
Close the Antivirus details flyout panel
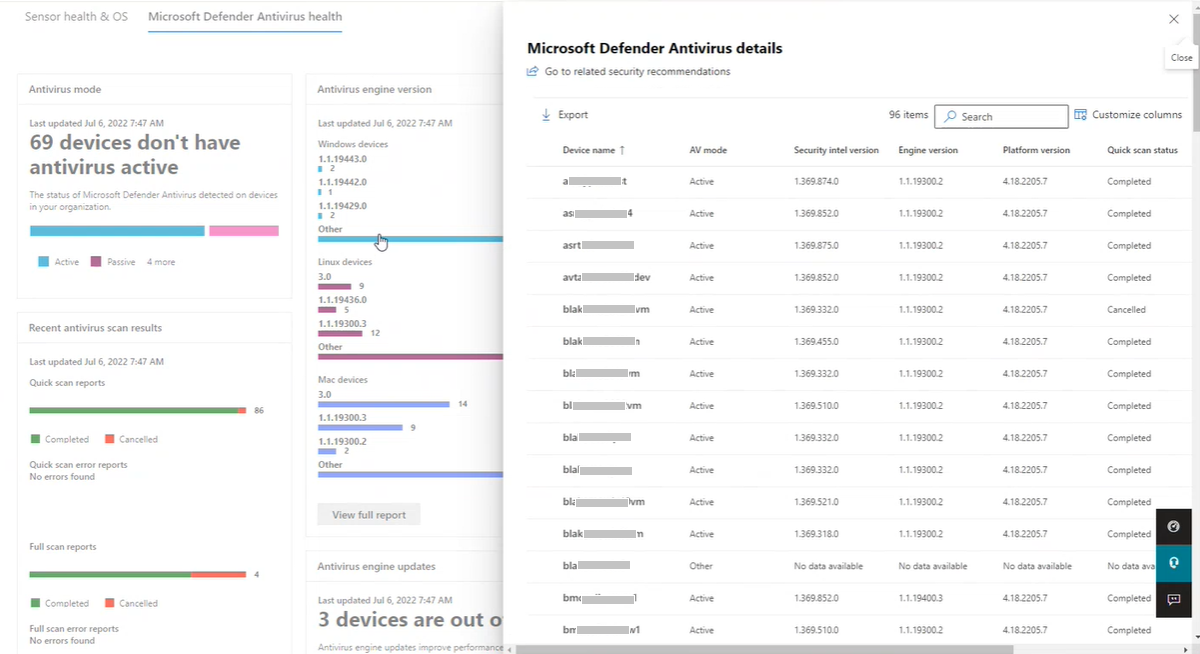(x=1173, y=19)
